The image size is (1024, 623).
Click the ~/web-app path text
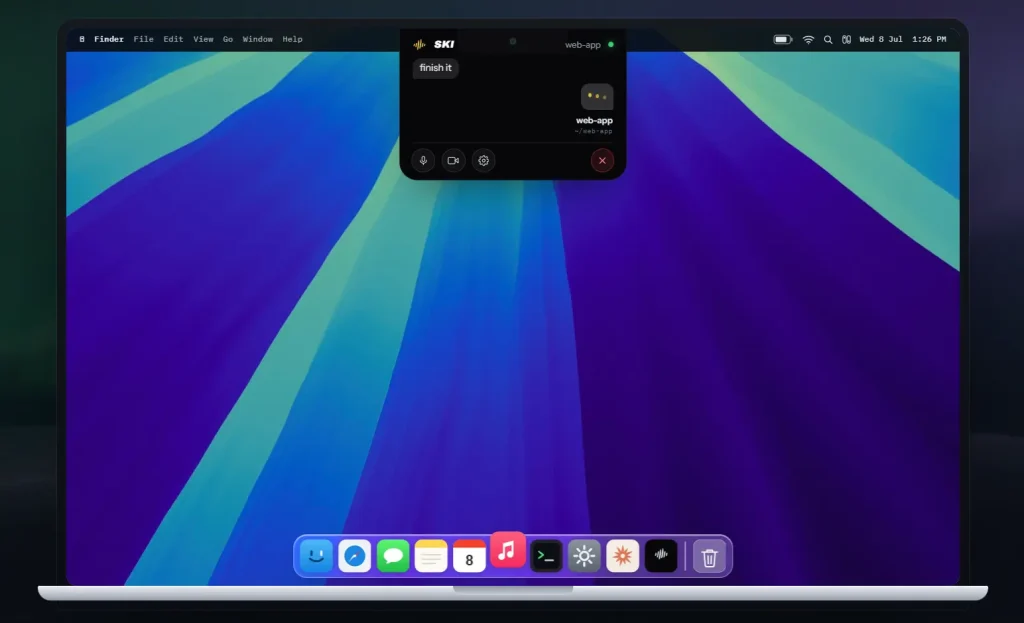point(594,131)
